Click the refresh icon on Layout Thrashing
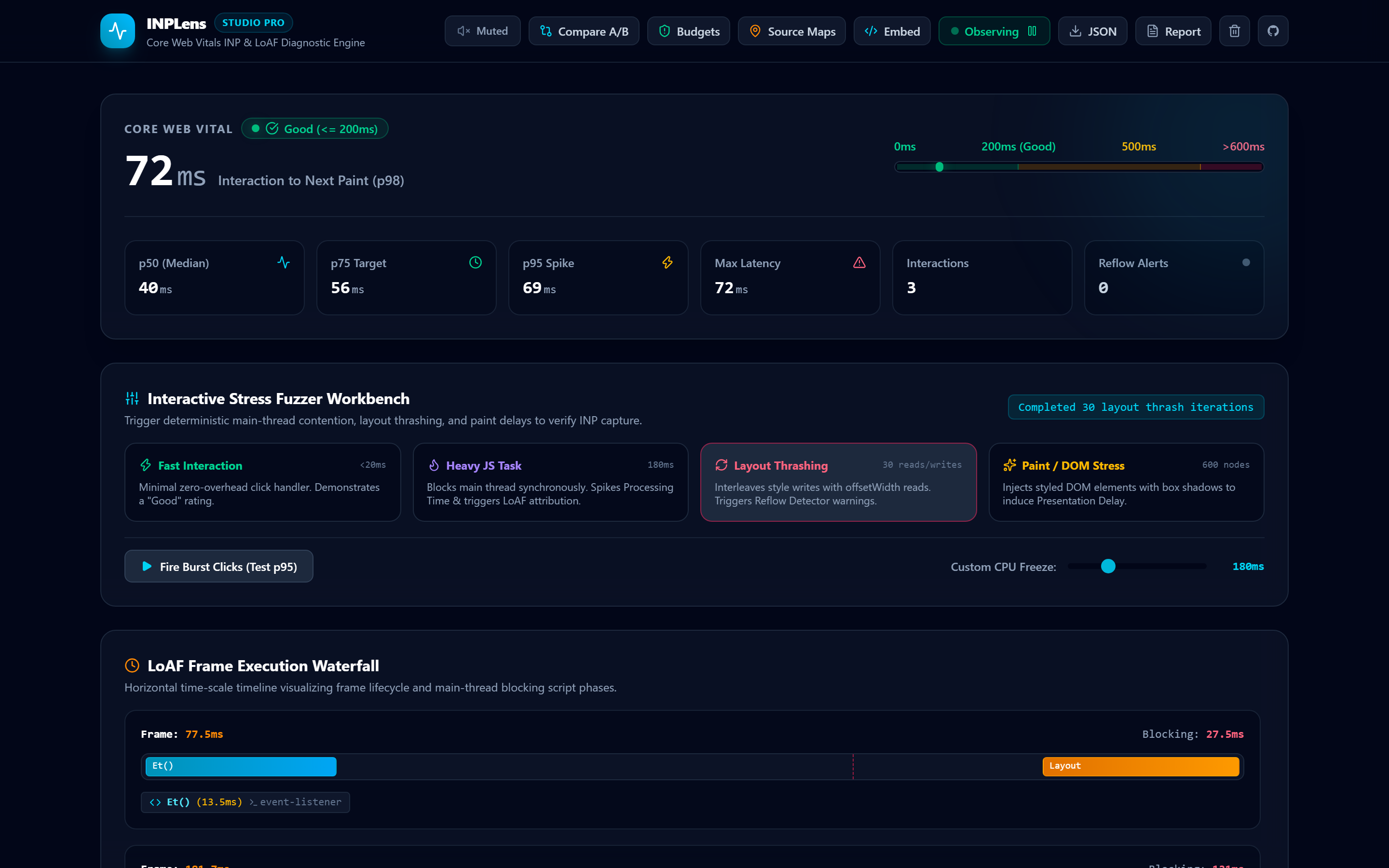Image resolution: width=1389 pixels, height=868 pixels. [722, 465]
